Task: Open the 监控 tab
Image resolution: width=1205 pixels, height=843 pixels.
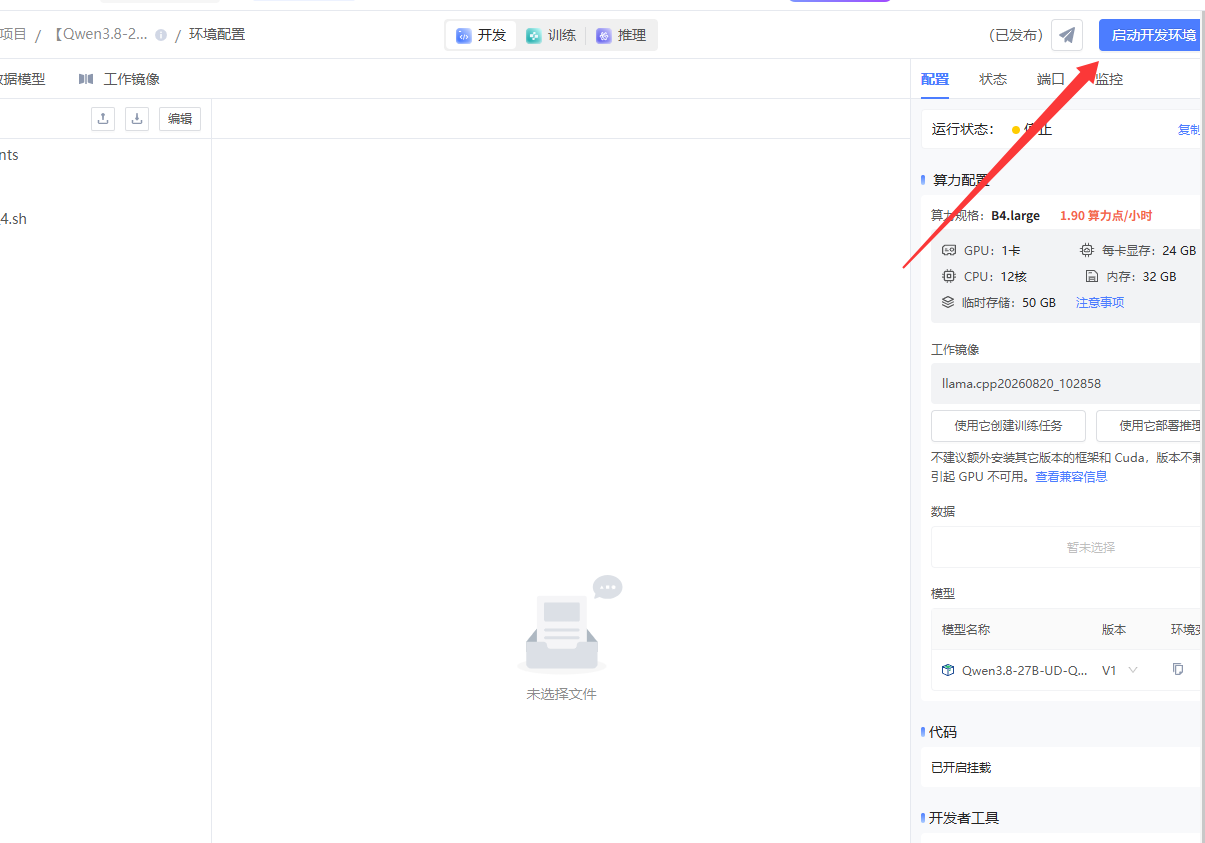Action: tap(1109, 79)
